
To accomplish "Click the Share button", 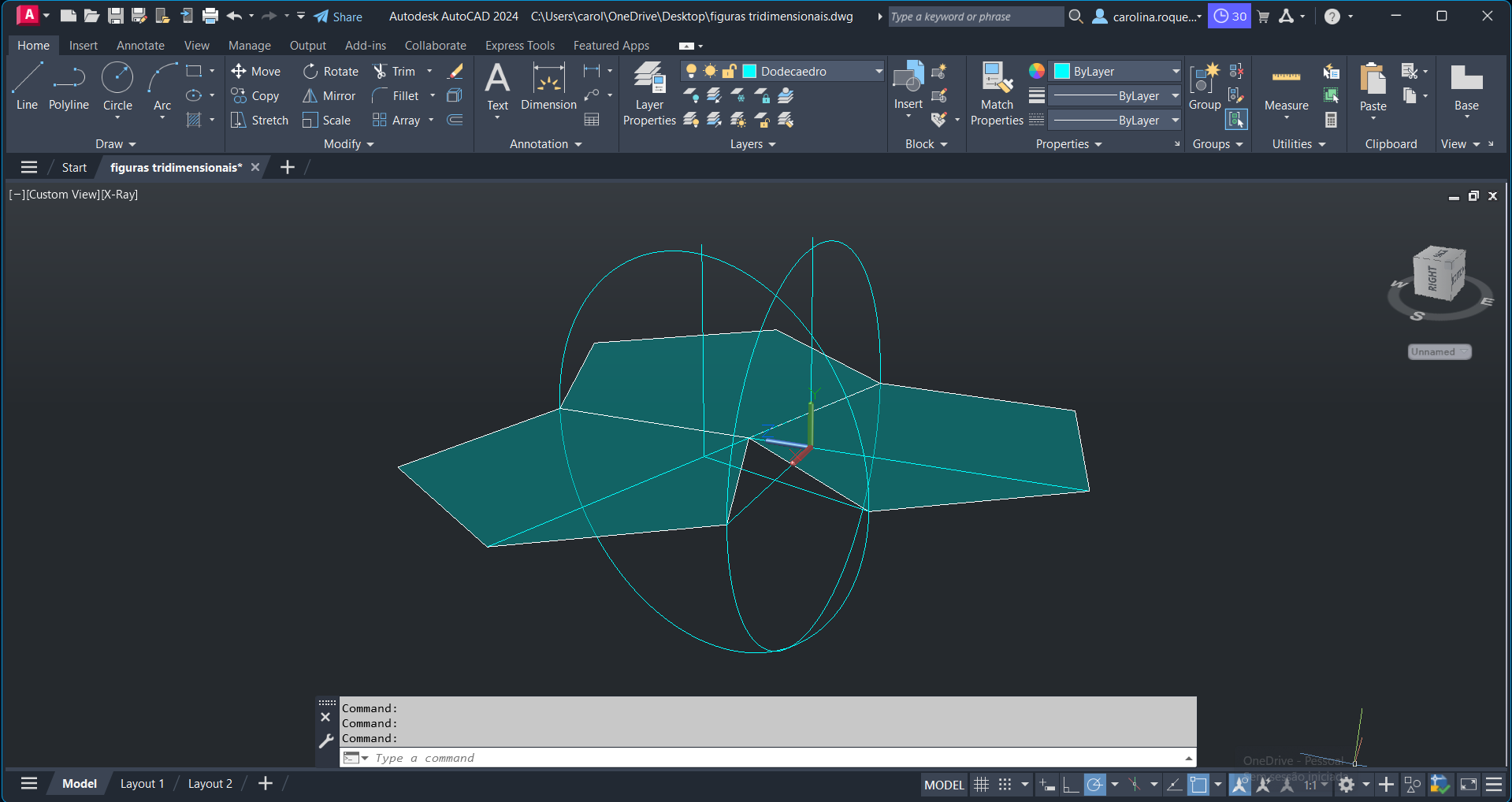I will point(338,17).
